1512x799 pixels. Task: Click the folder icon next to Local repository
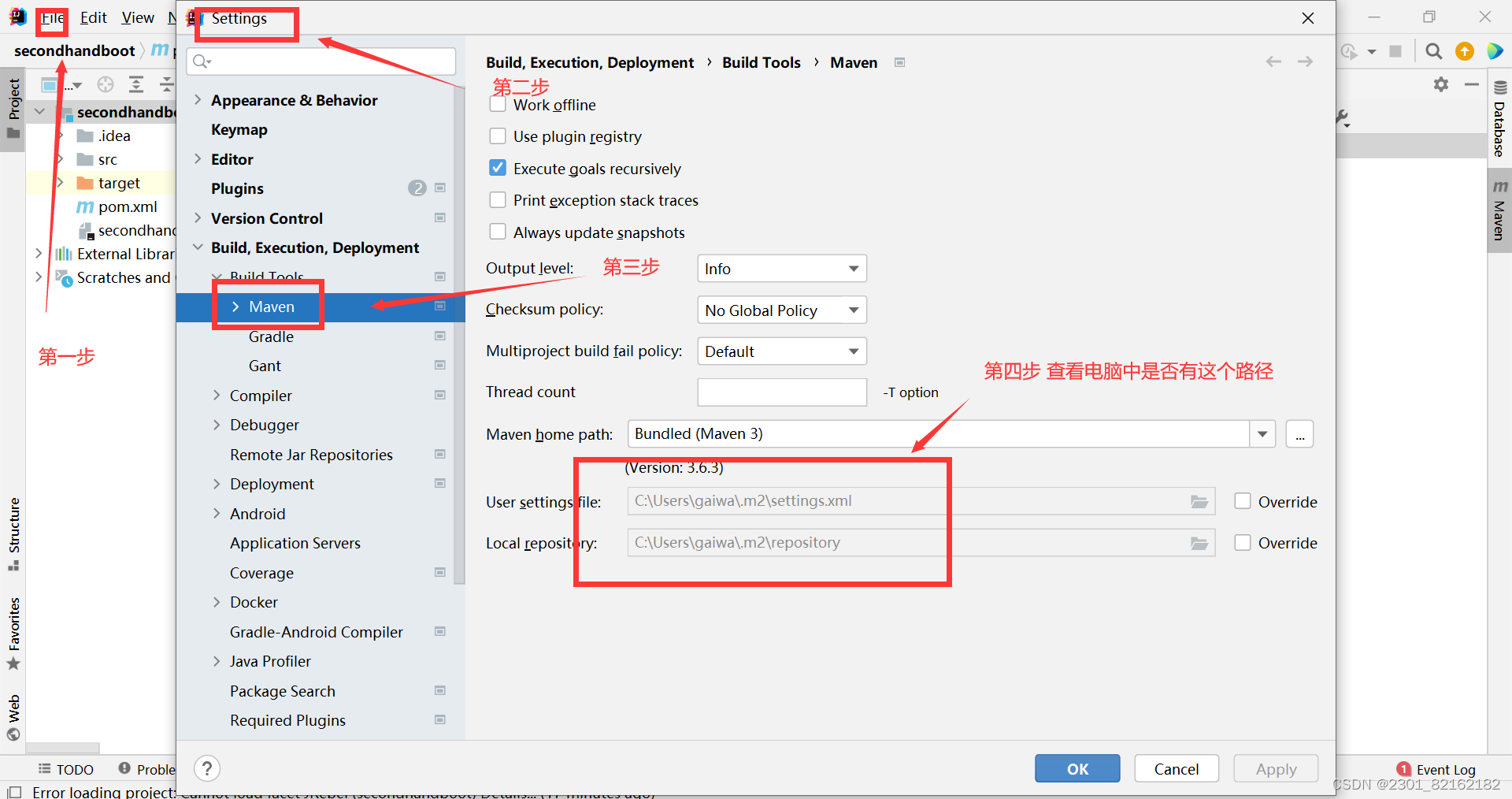1199,542
